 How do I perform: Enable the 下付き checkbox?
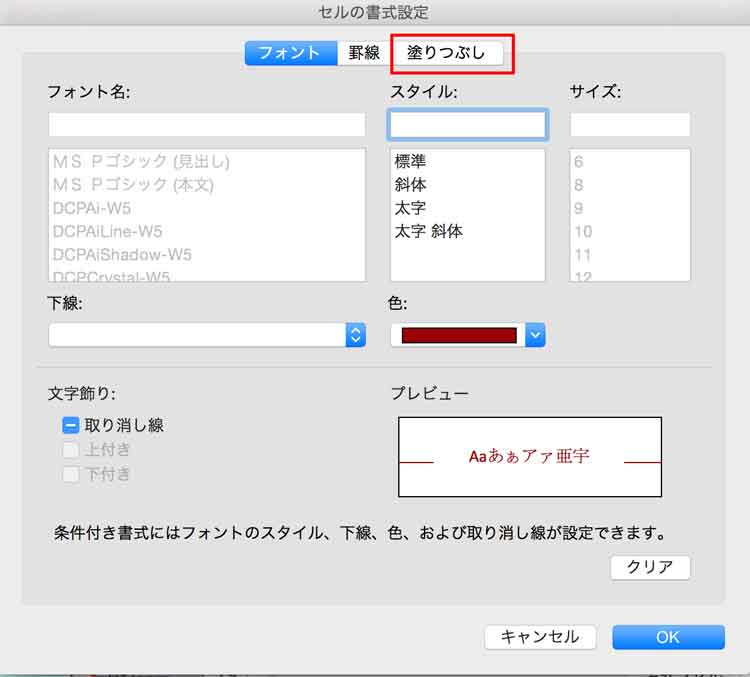[x=71, y=474]
